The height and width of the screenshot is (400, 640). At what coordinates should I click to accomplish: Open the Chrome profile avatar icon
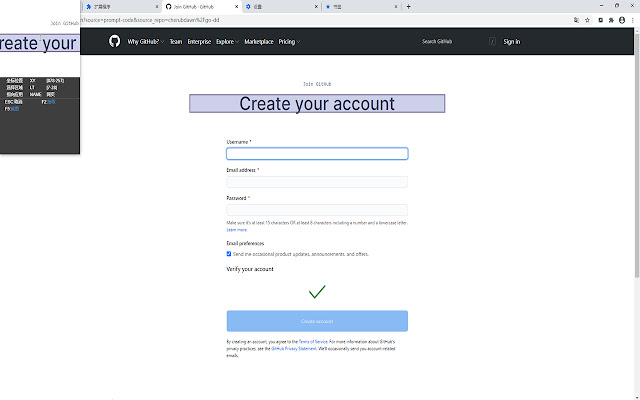(622, 20)
